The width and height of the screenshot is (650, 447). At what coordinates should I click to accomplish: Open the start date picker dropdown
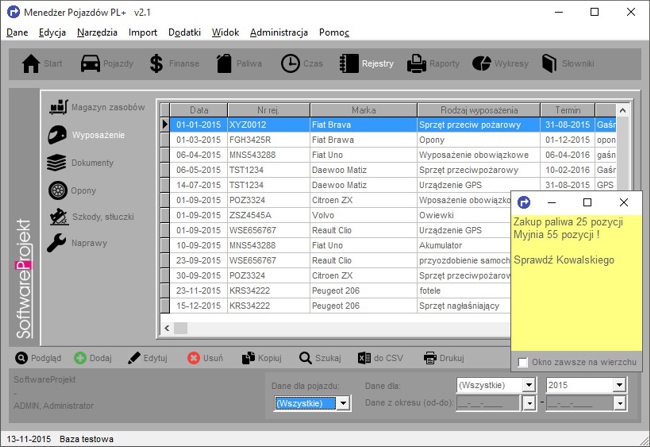coord(529,403)
